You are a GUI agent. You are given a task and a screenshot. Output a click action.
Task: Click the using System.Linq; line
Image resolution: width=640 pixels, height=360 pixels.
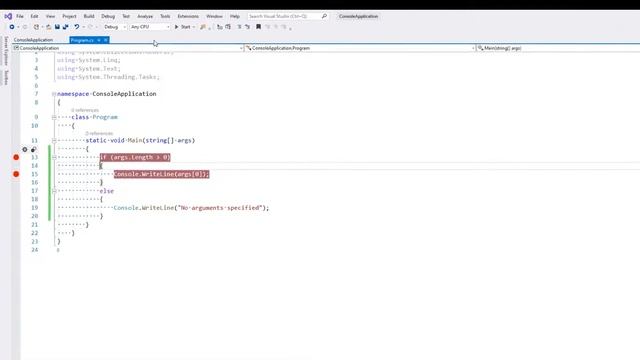coord(89,60)
